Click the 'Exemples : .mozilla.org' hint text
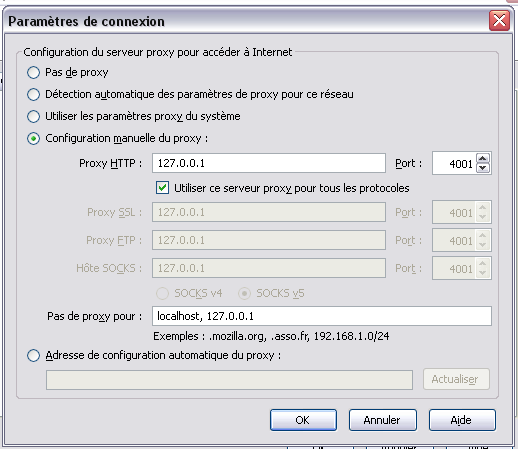 271,336
